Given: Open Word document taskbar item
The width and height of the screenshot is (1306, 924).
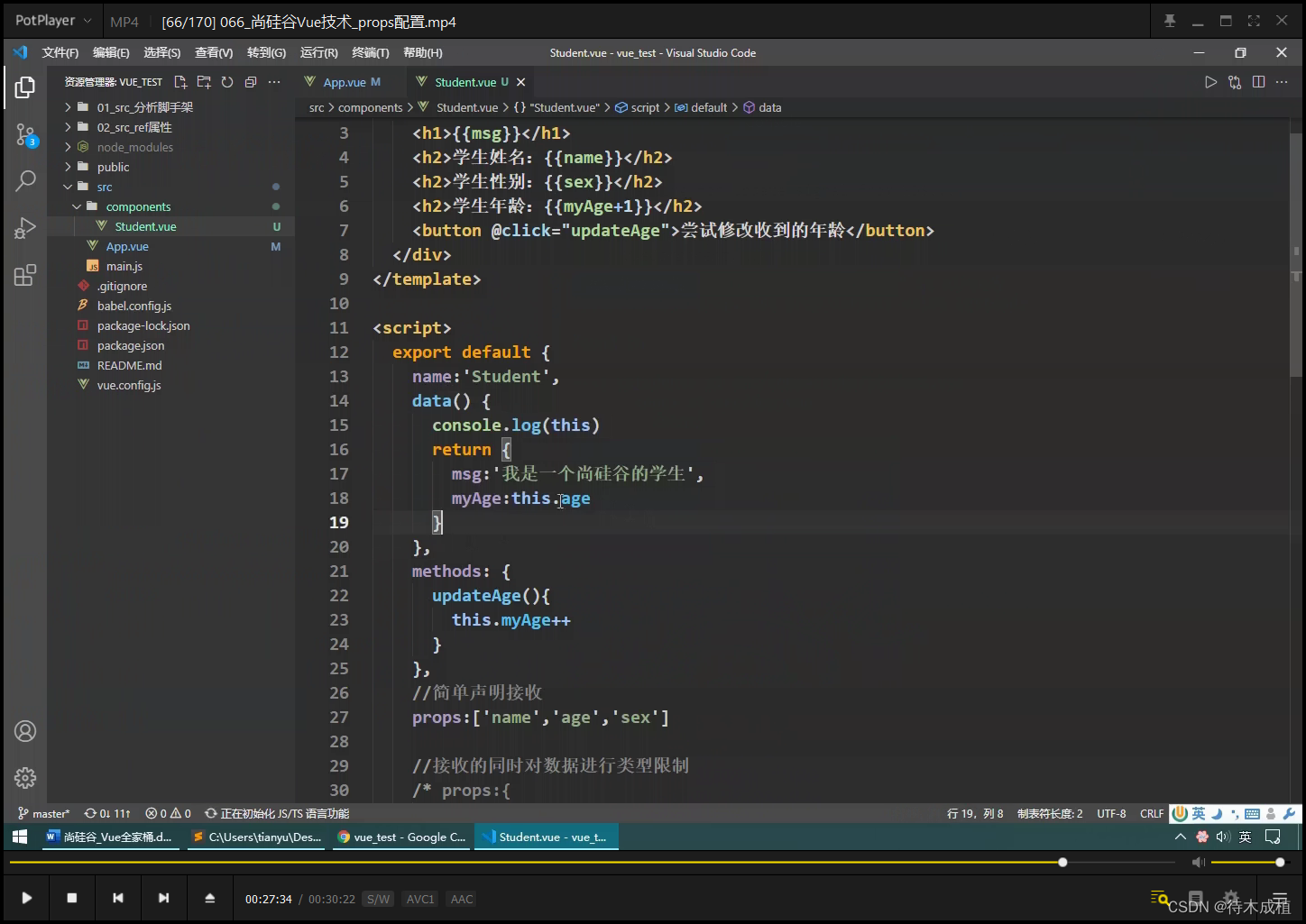Looking at the screenshot, I should pos(110,837).
